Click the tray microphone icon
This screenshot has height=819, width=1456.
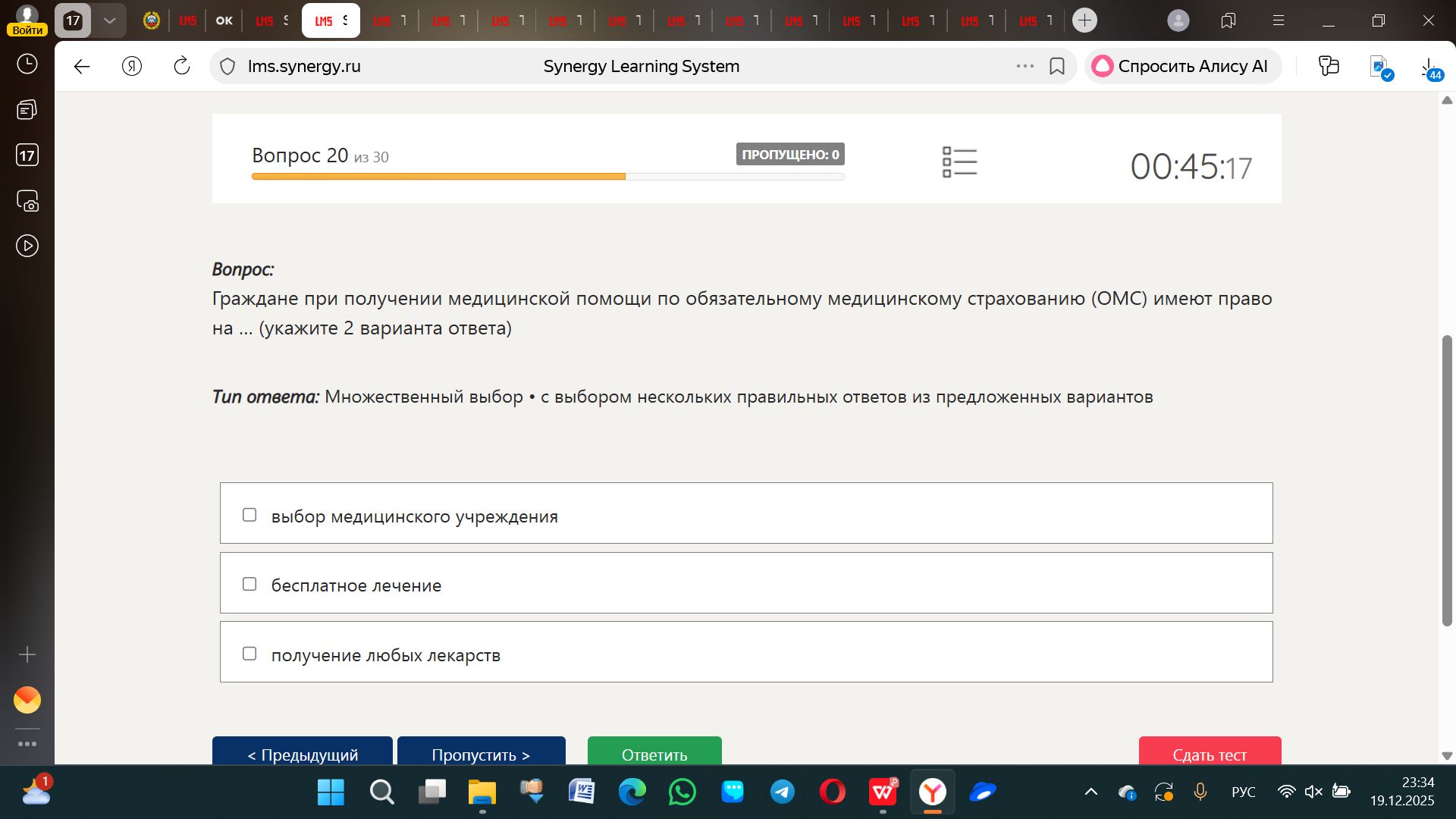tap(1200, 792)
